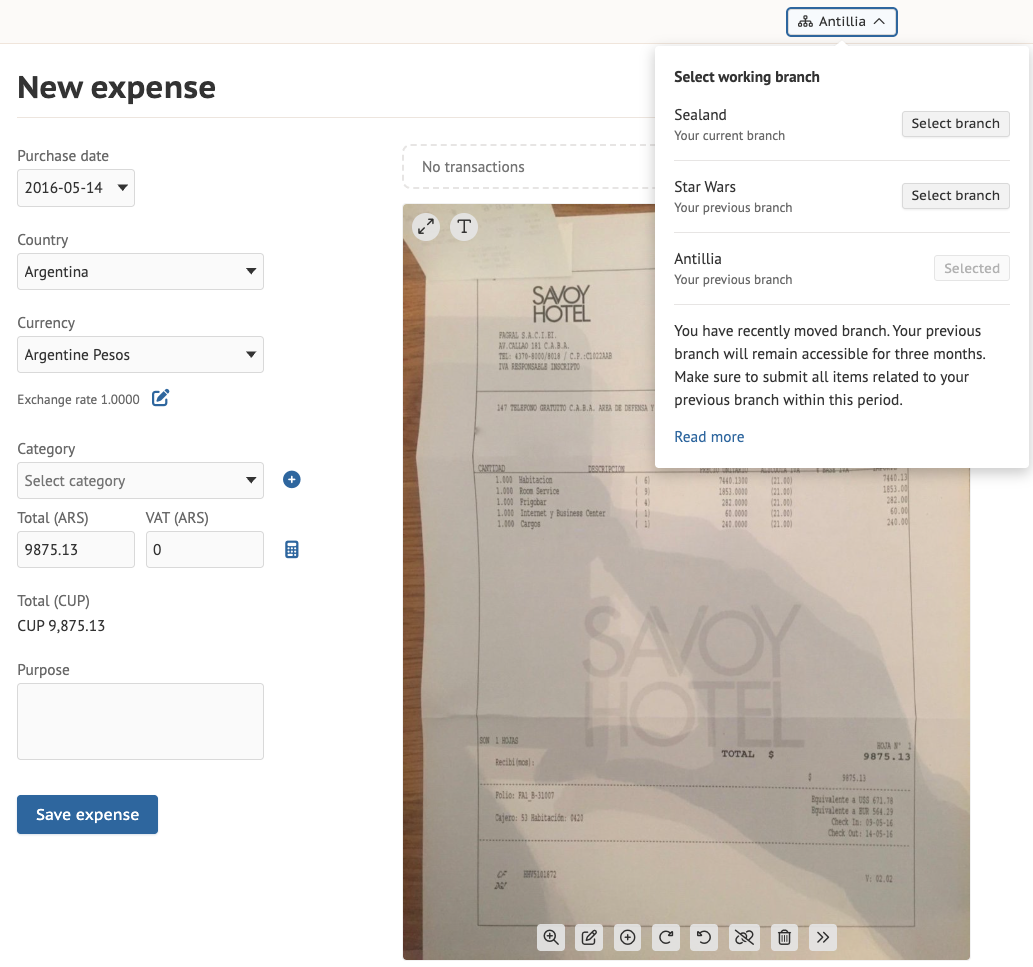Rotate the receipt image counterclockwise

[704, 937]
